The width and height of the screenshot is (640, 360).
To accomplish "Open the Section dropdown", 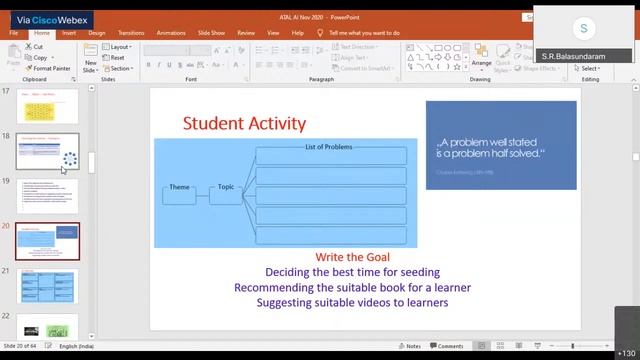I will tap(118, 68).
